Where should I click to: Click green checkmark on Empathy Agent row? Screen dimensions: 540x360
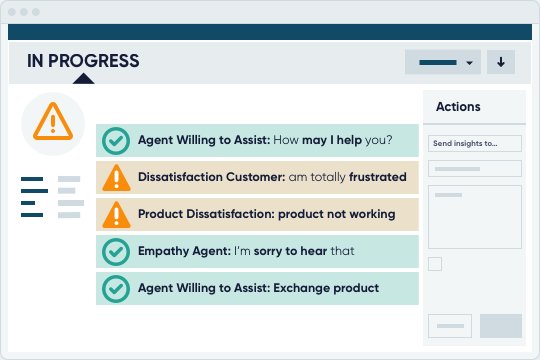coord(116,252)
